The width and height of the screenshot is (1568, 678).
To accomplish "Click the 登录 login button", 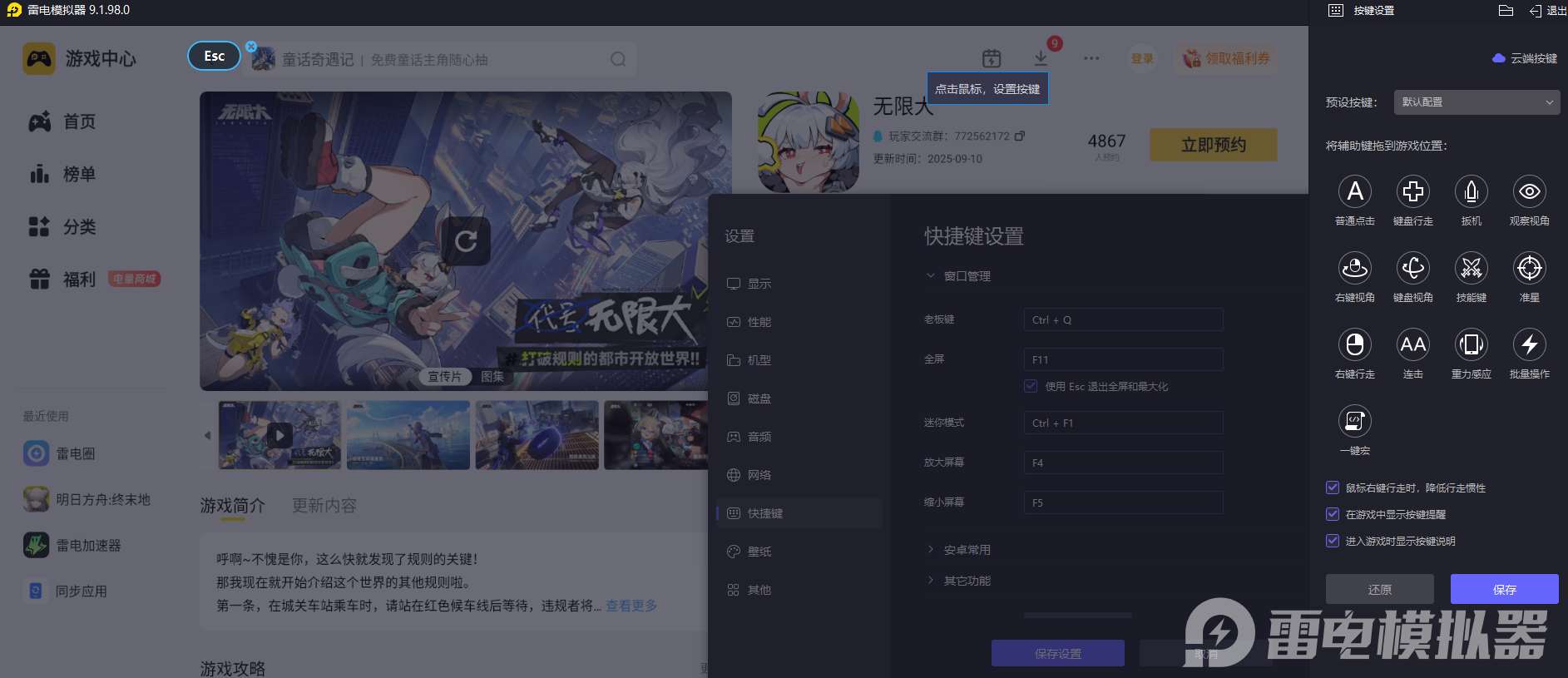I will (1142, 58).
